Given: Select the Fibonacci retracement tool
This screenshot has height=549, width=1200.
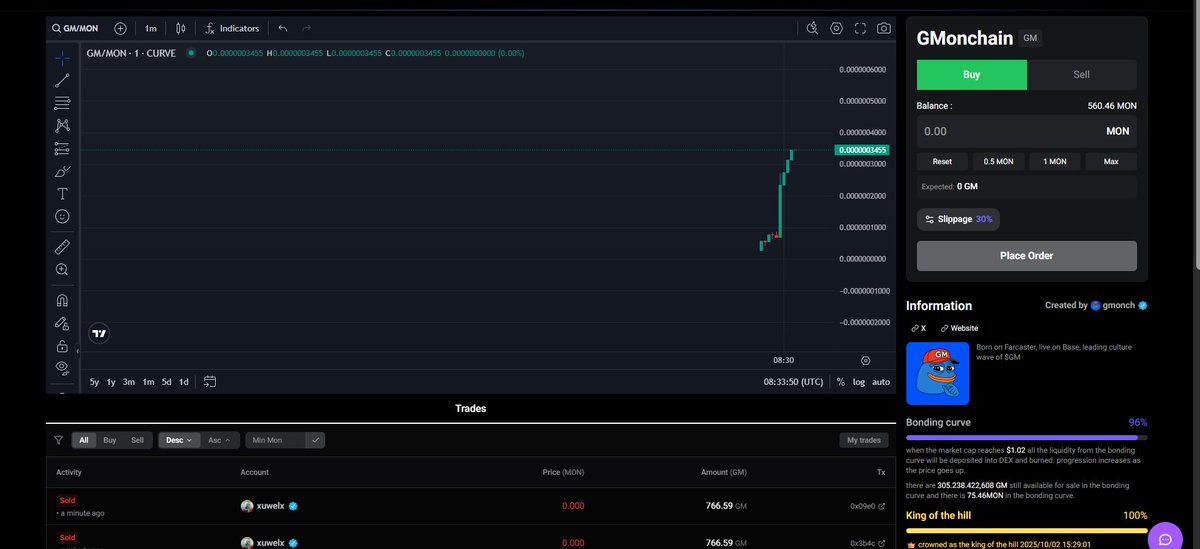Looking at the screenshot, I should [x=62, y=103].
